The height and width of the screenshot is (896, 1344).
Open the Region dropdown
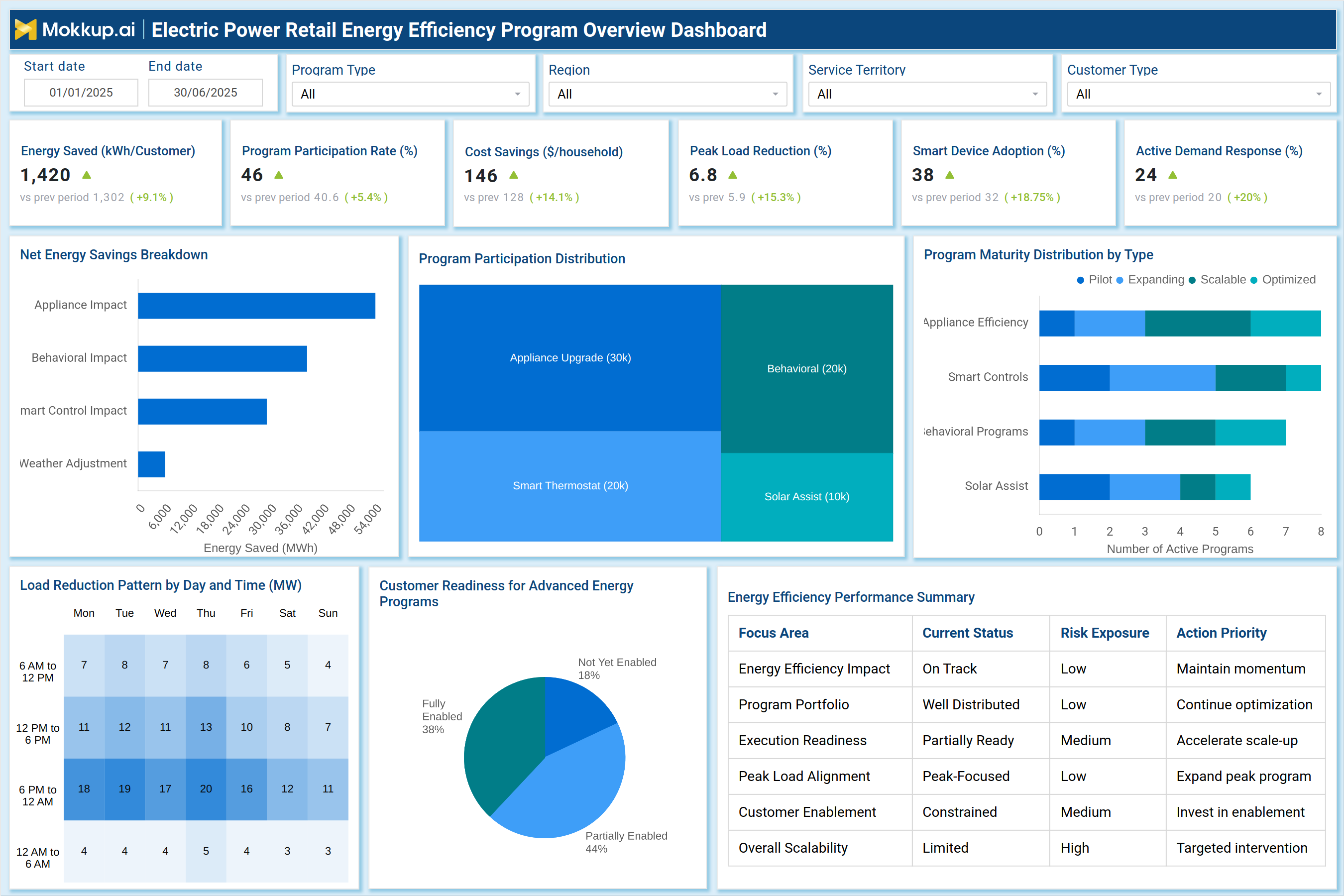(x=668, y=94)
